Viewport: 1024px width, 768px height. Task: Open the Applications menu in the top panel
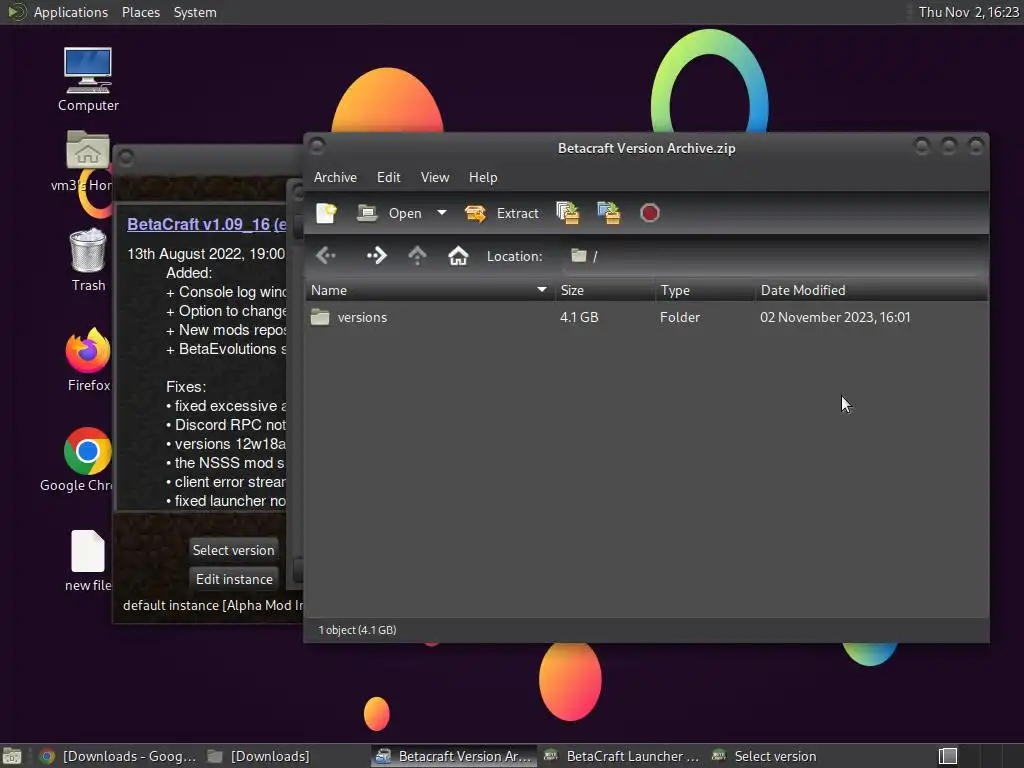point(71,12)
